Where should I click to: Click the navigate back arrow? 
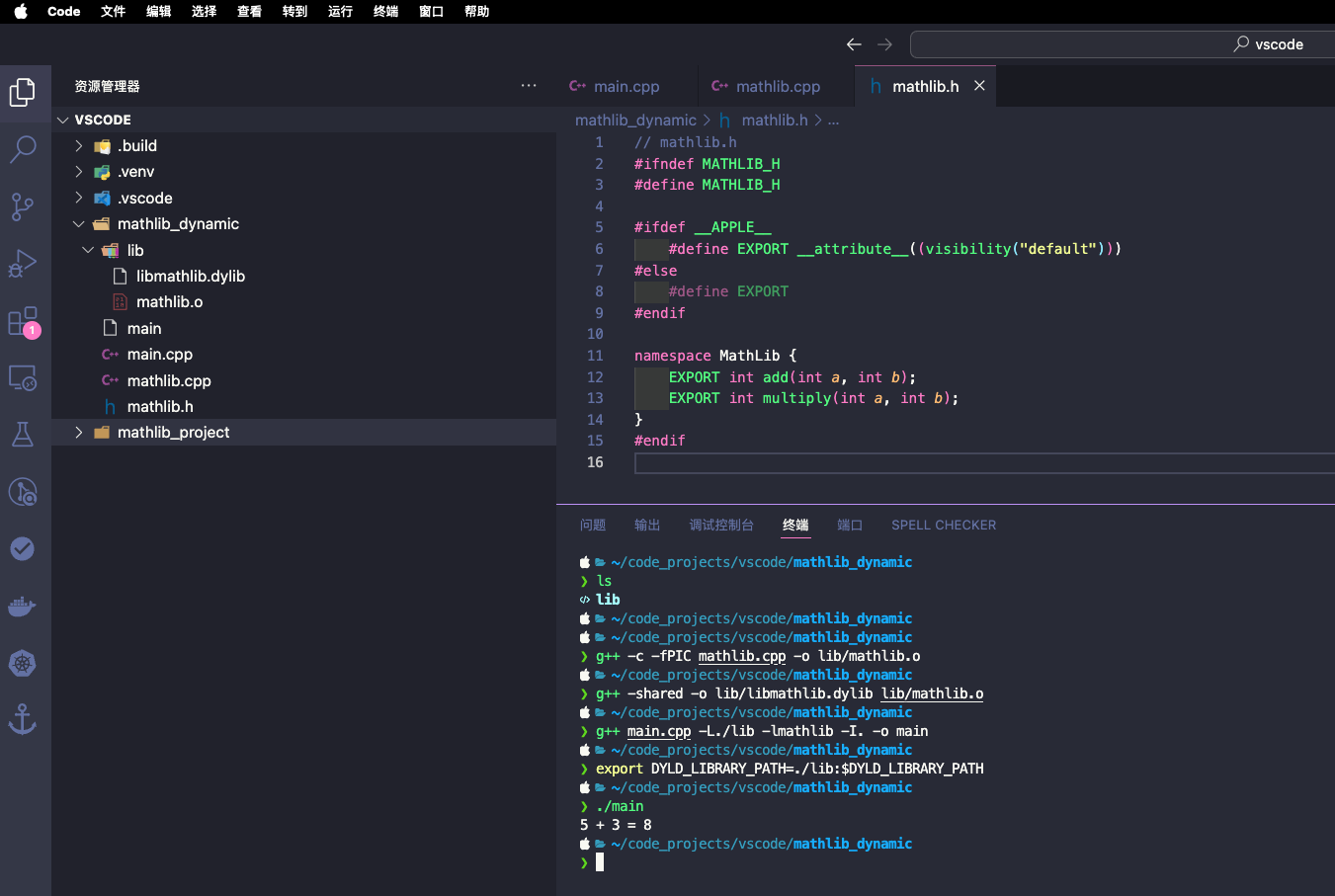[854, 44]
